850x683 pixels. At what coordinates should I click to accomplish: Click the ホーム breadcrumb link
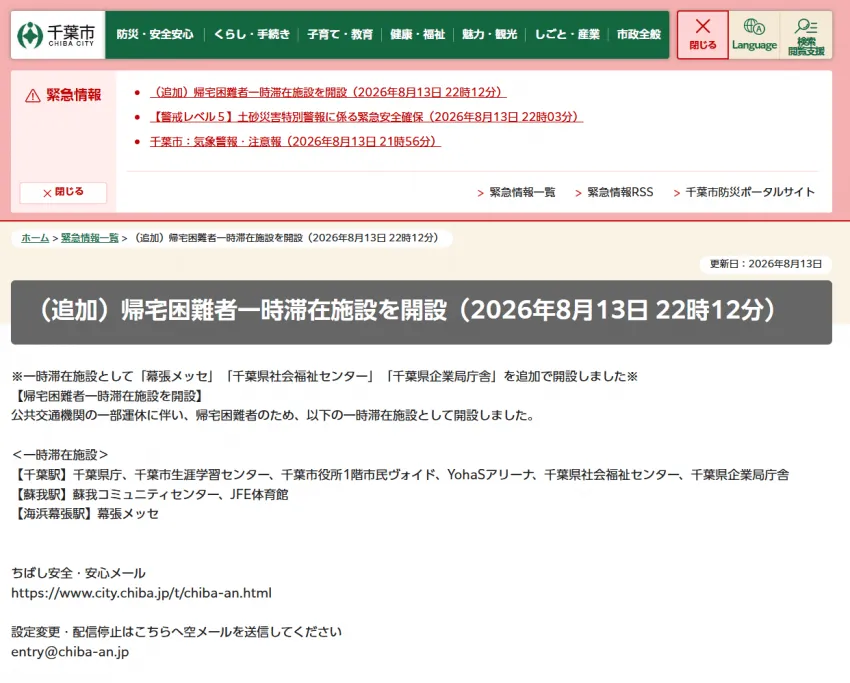(x=35, y=238)
